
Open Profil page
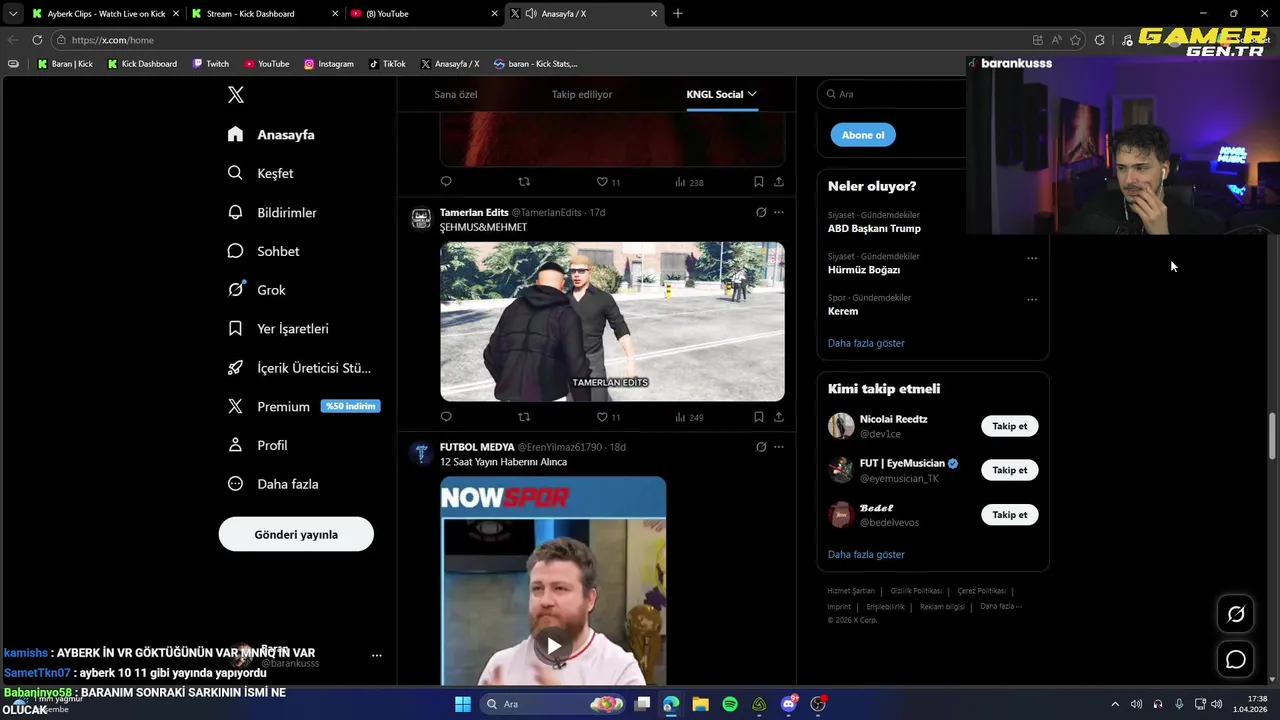[x=258, y=445]
